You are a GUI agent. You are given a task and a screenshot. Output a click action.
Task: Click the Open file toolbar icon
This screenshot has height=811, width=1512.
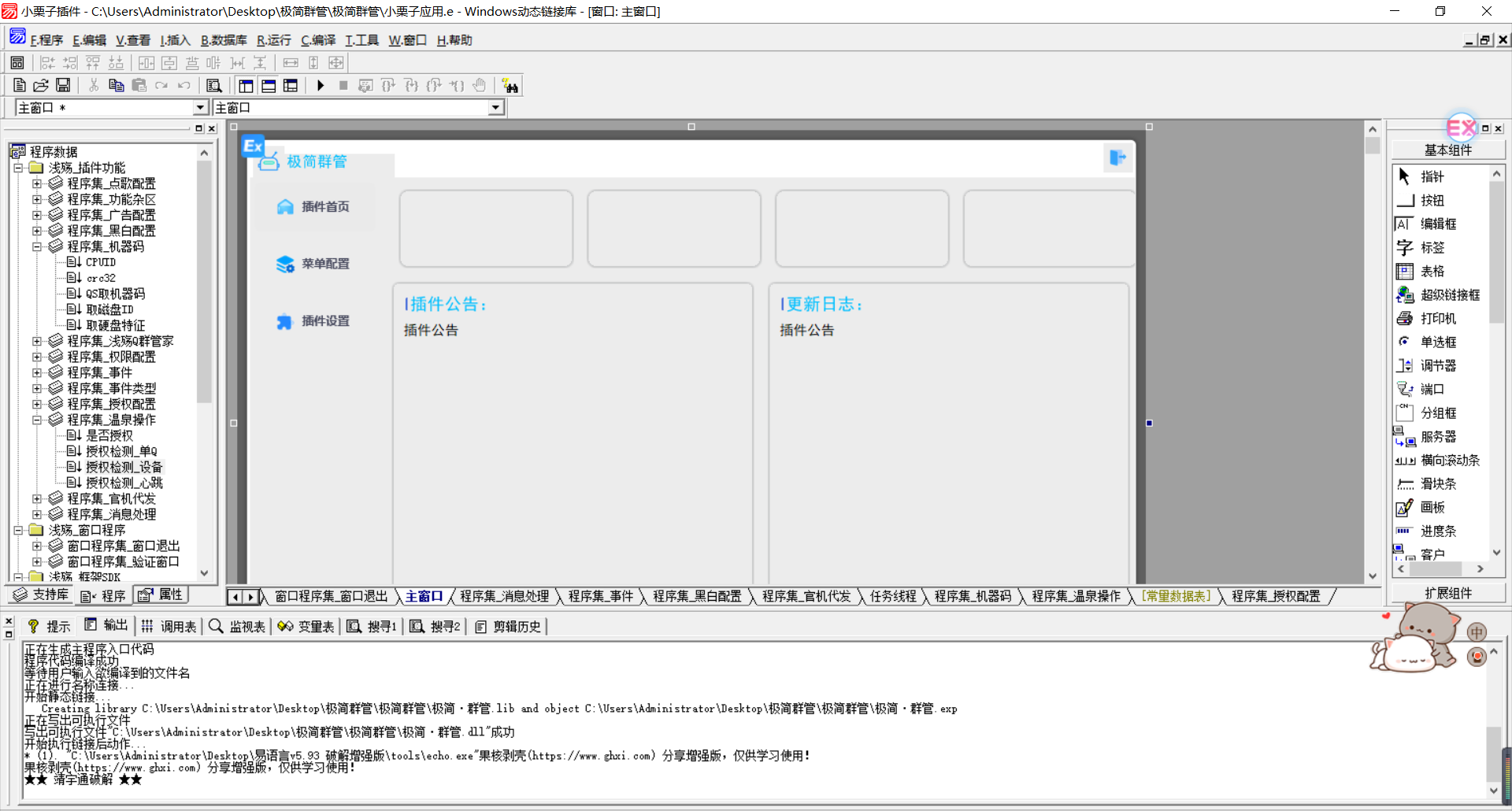[41, 86]
